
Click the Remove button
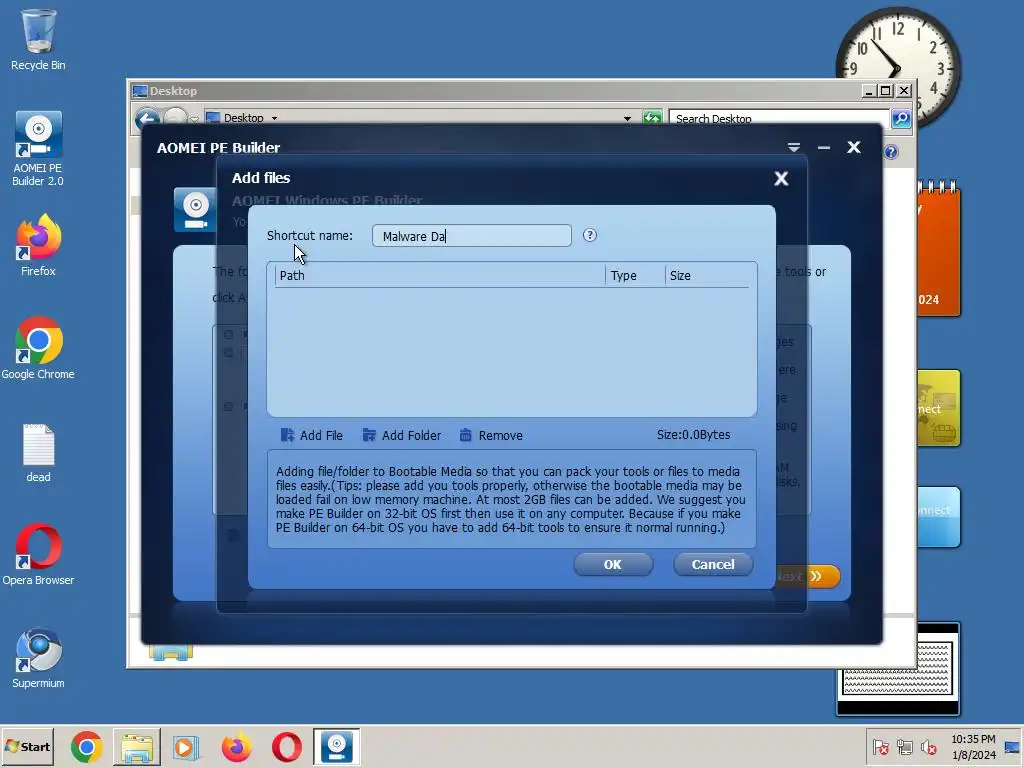pos(490,435)
